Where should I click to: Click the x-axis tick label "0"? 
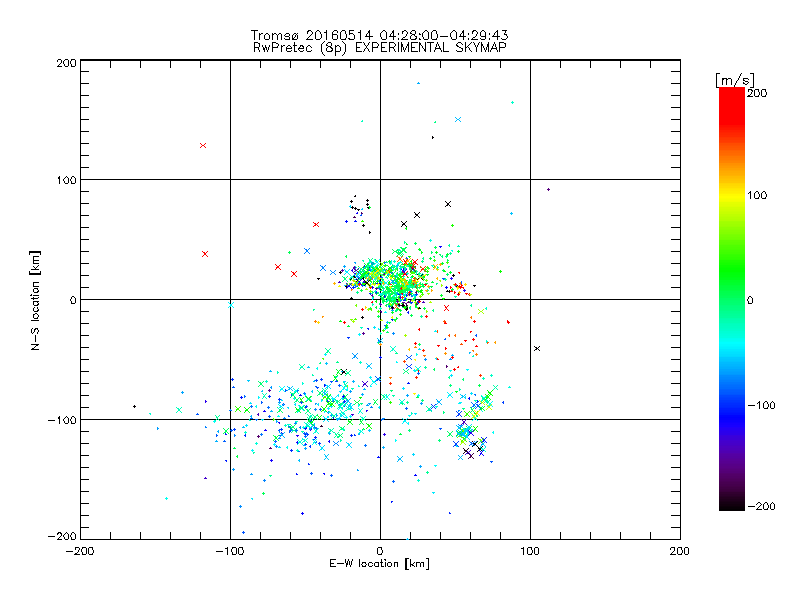(380, 551)
